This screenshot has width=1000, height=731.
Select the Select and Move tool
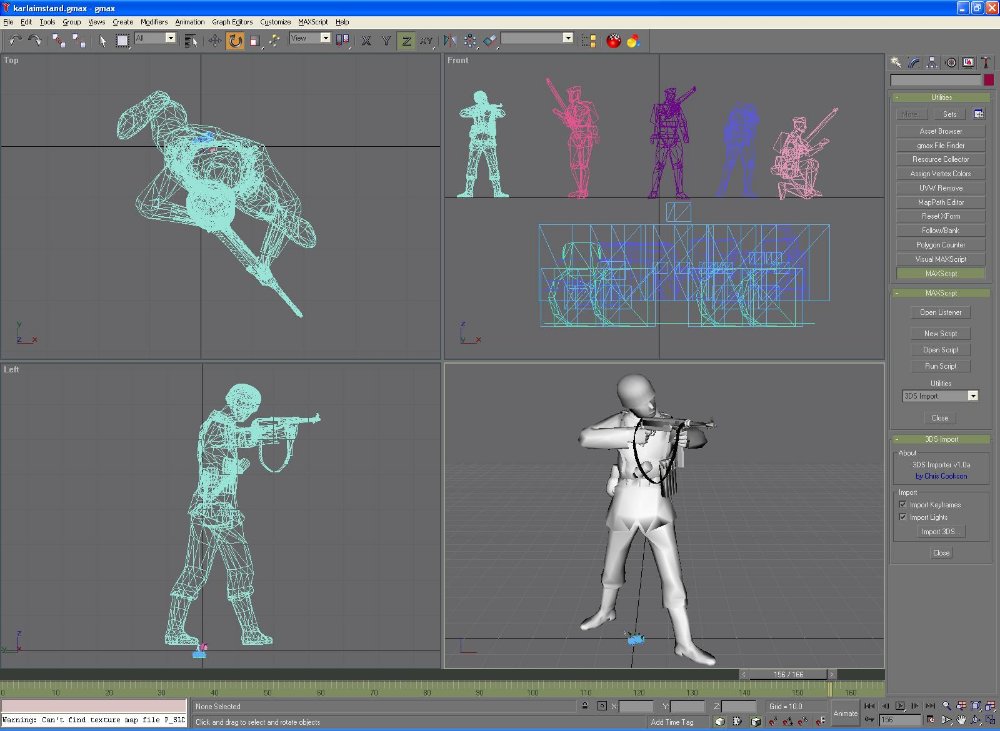pyautogui.click(x=215, y=40)
